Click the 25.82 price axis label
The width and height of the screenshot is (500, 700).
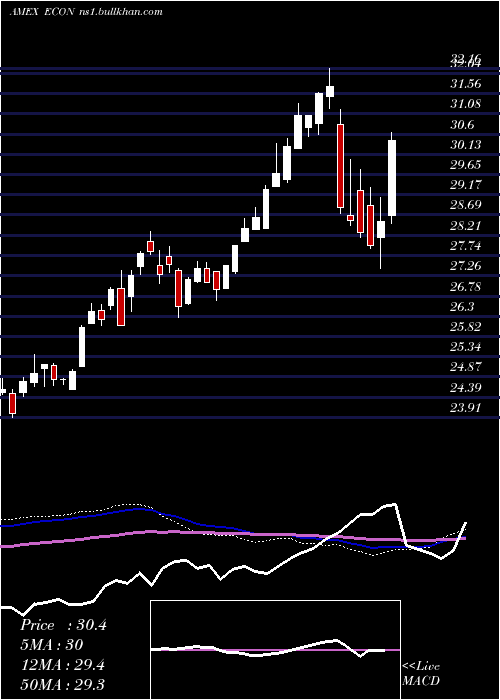click(466, 327)
